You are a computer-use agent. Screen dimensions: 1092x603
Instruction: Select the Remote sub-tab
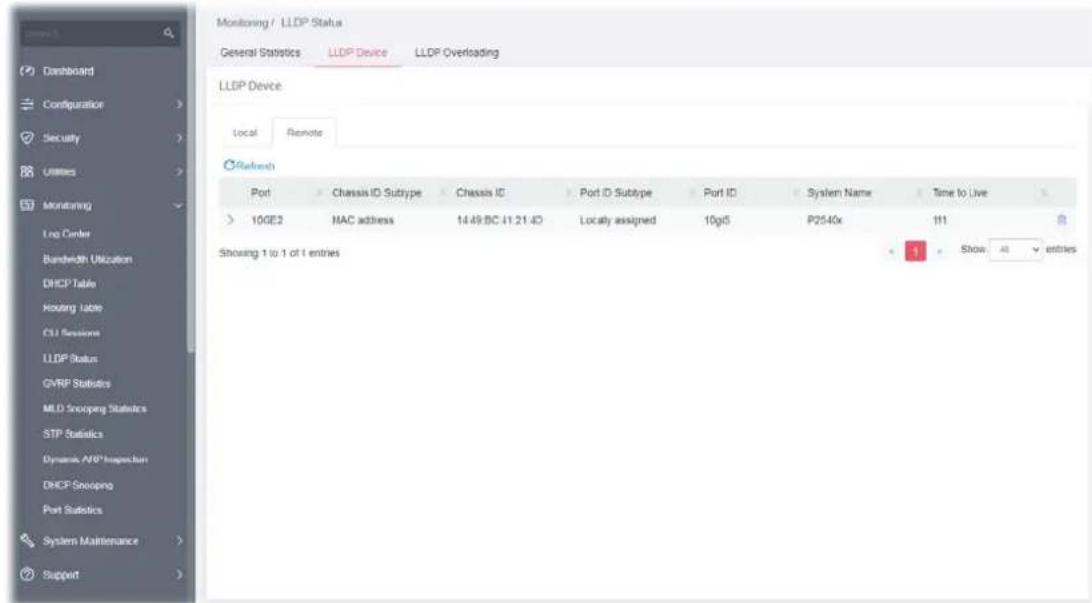[304, 132]
